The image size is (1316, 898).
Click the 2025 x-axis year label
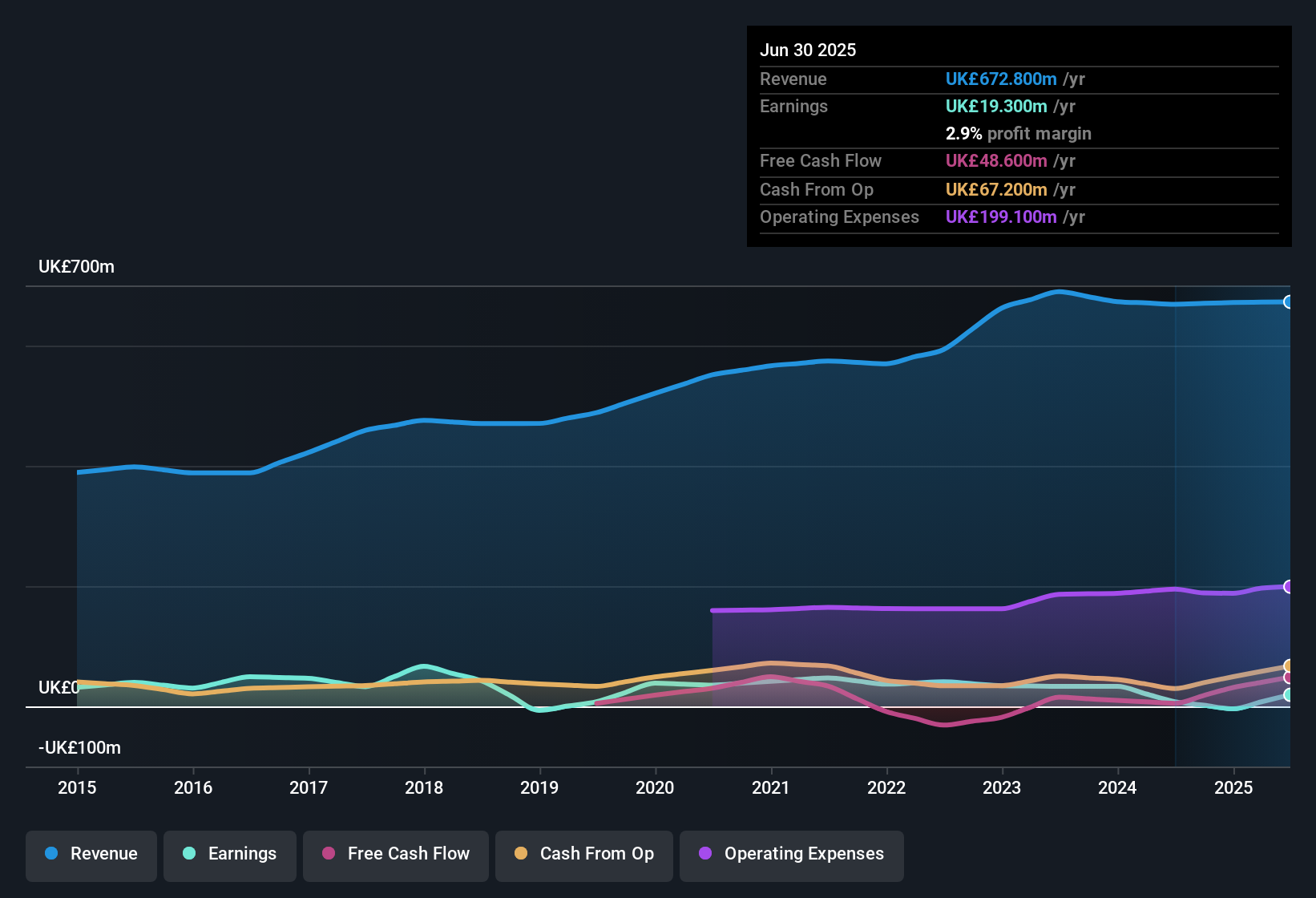coord(1233,788)
